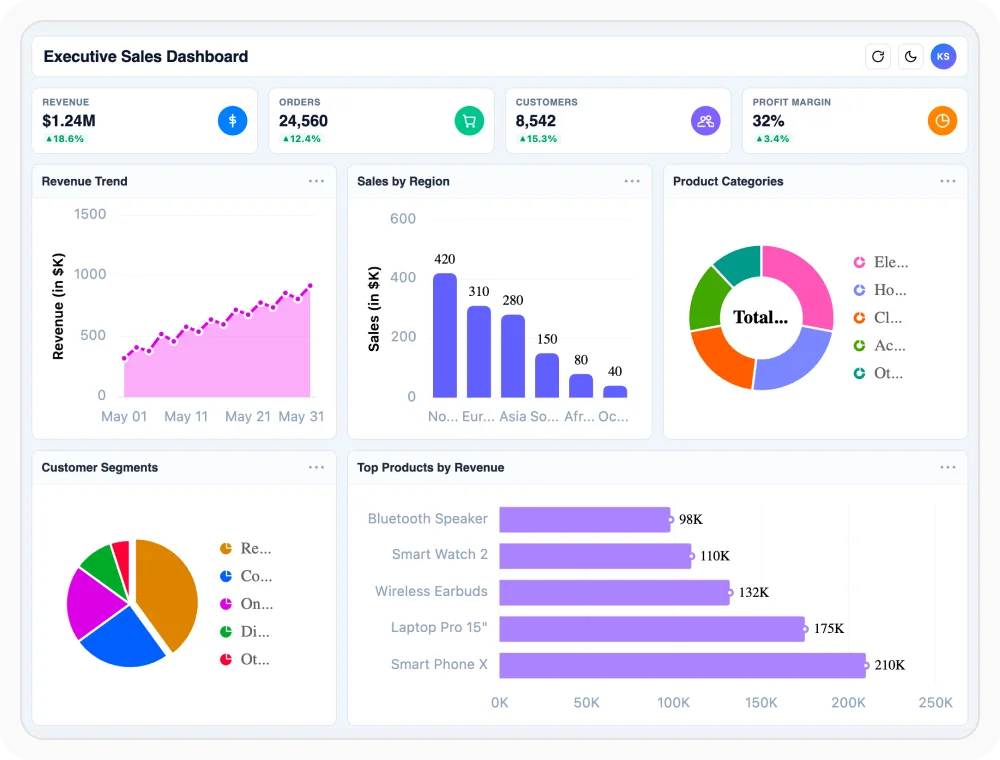Click the green donut chart segment

click(x=708, y=298)
